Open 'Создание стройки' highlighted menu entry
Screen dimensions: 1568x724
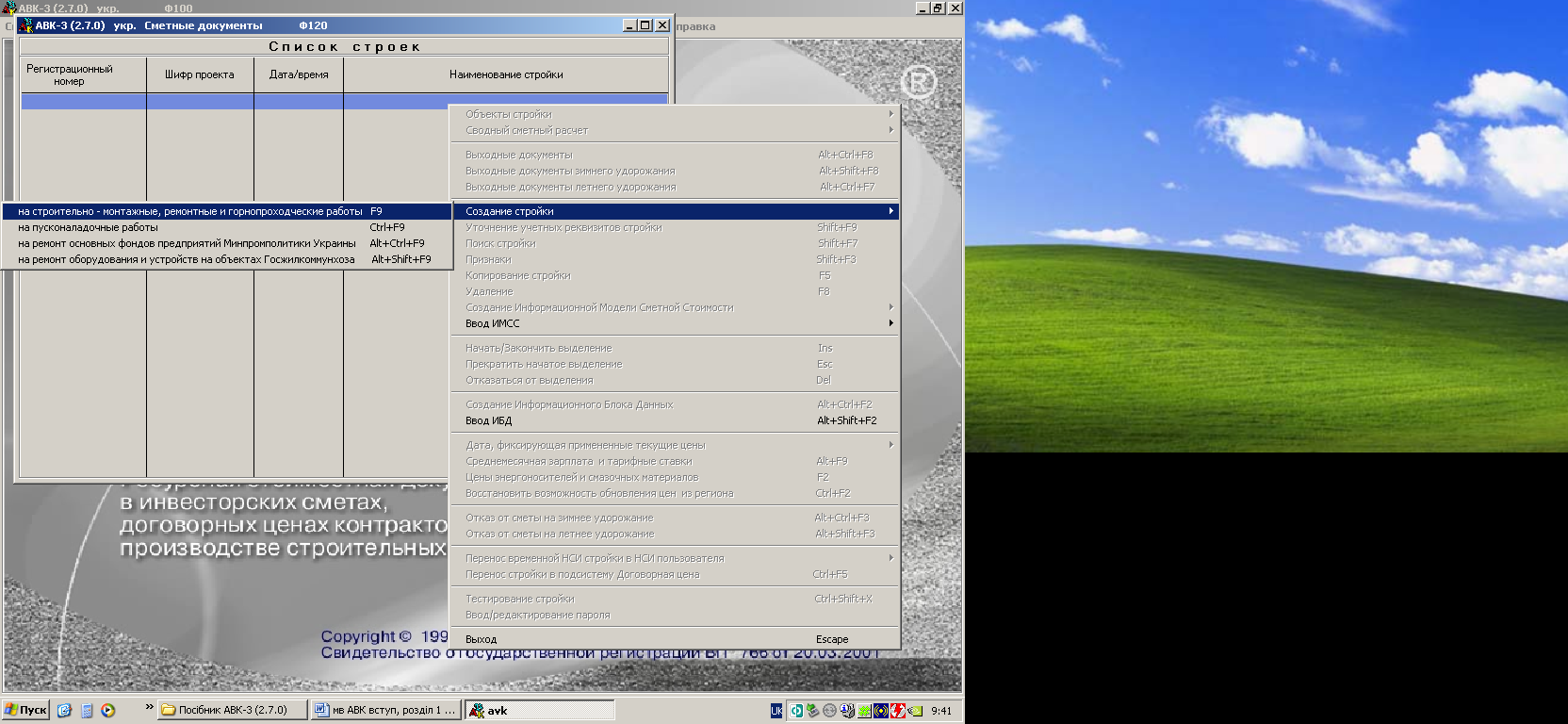tap(675, 211)
